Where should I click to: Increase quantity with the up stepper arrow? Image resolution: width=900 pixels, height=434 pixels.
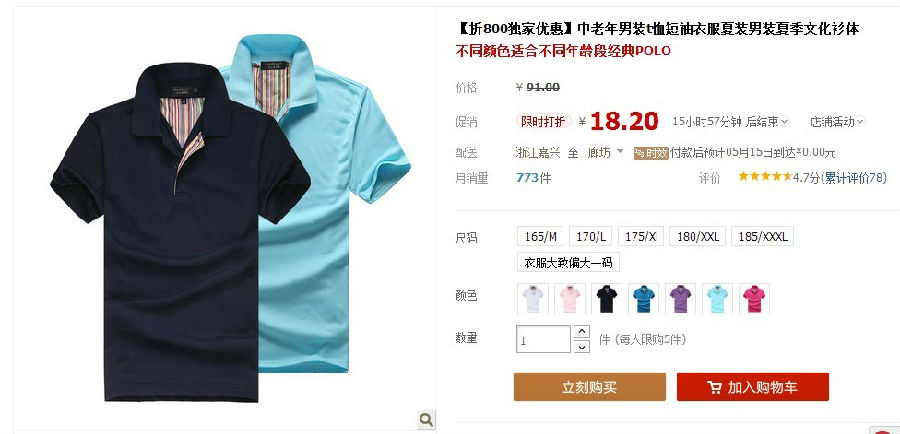(x=582, y=332)
